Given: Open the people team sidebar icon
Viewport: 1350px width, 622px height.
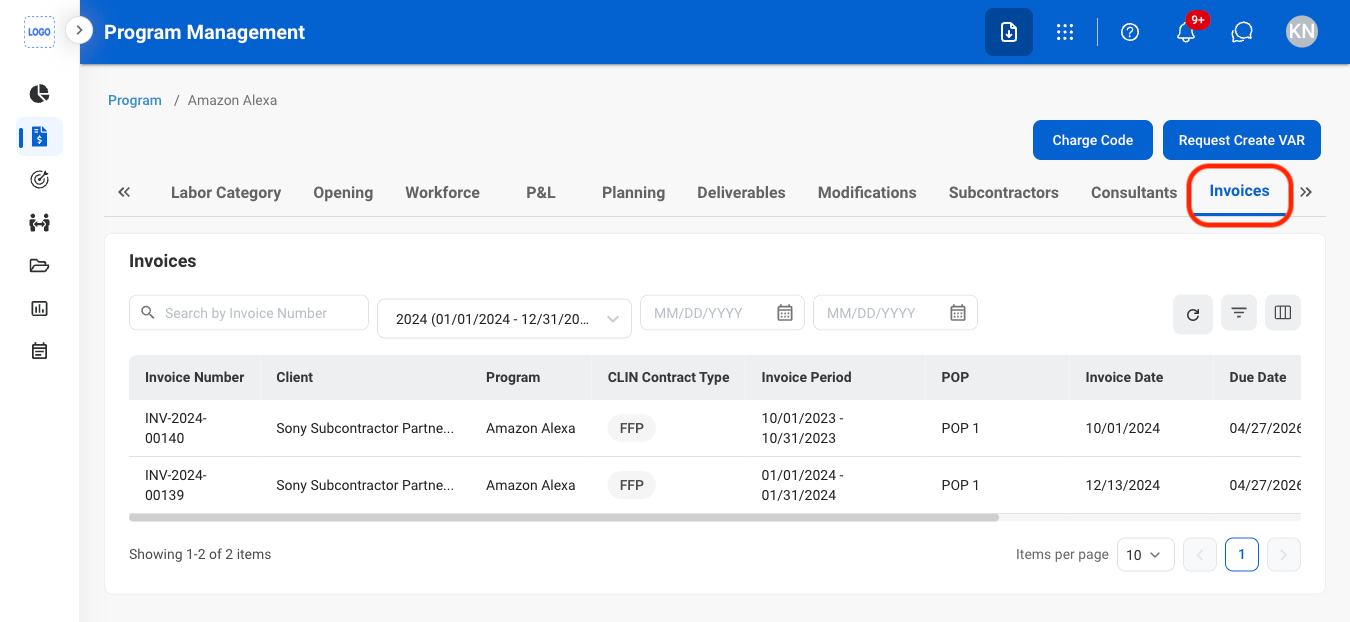Looking at the screenshot, I should pos(39,223).
